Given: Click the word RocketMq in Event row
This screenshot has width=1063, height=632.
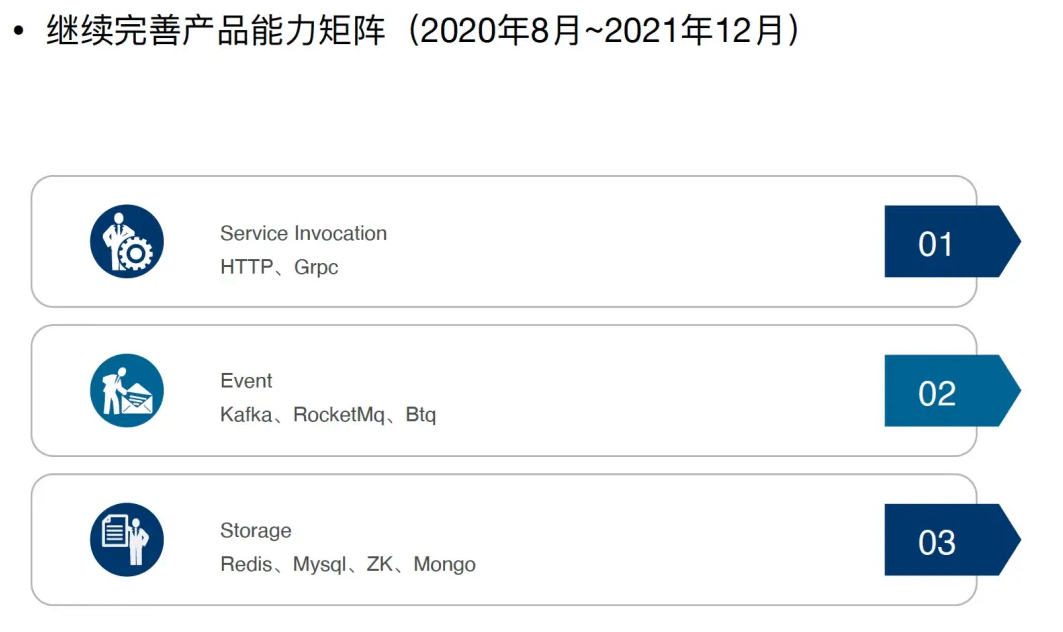Looking at the screenshot, I should click(339, 414).
